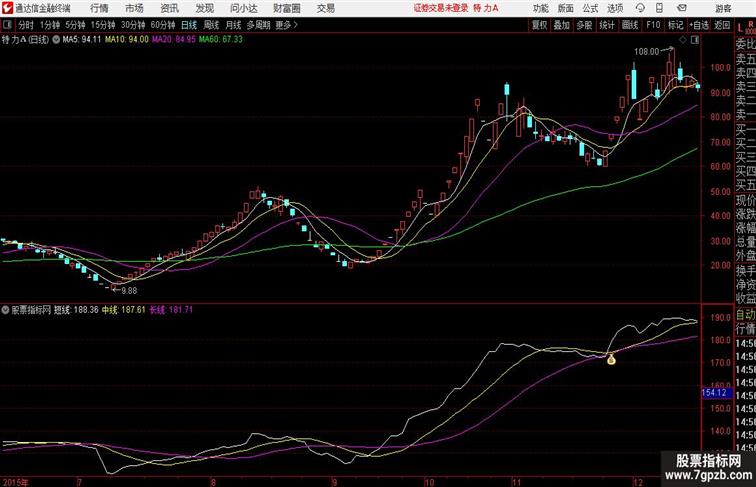Image resolution: width=756 pixels, height=487 pixels.
Task: Open the 多周期 multi-period view
Action: (x=258, y=25)
